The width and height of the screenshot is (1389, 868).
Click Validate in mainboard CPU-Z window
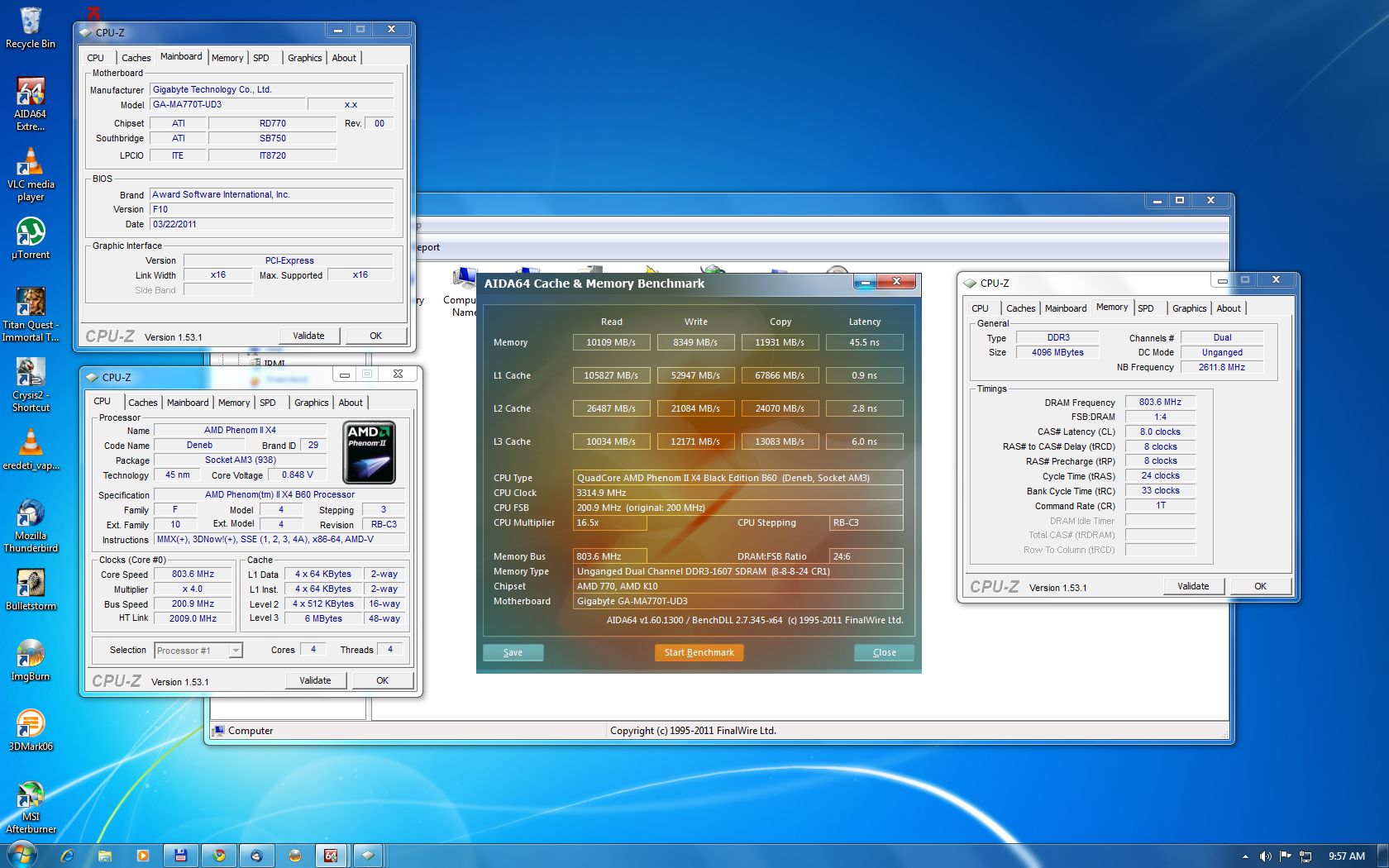tap(308, 336)
